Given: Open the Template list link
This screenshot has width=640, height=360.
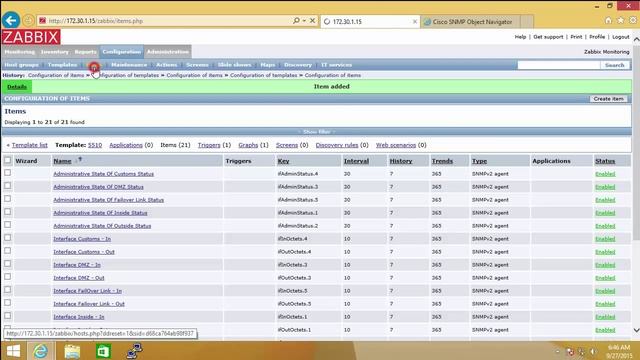Looking at the screenshot, I should pos(29,145).
